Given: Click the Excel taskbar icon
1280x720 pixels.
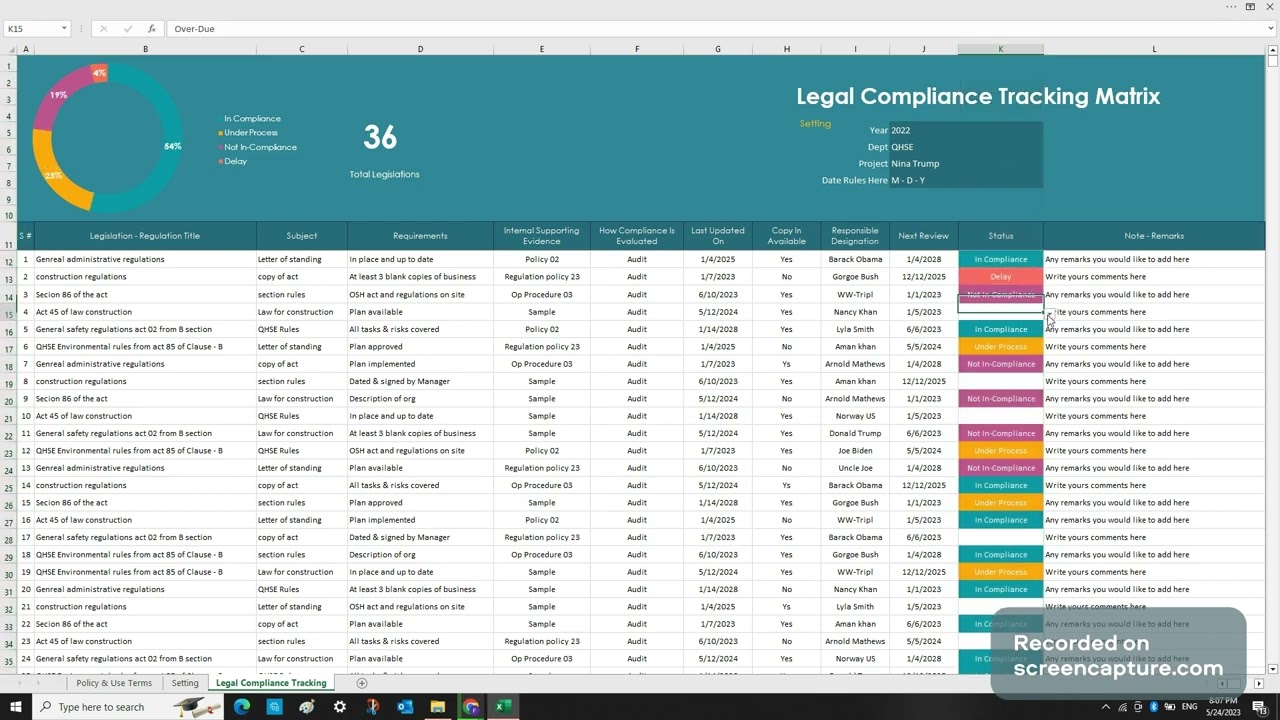Looking at the screenshot, I should click(503, 707).
